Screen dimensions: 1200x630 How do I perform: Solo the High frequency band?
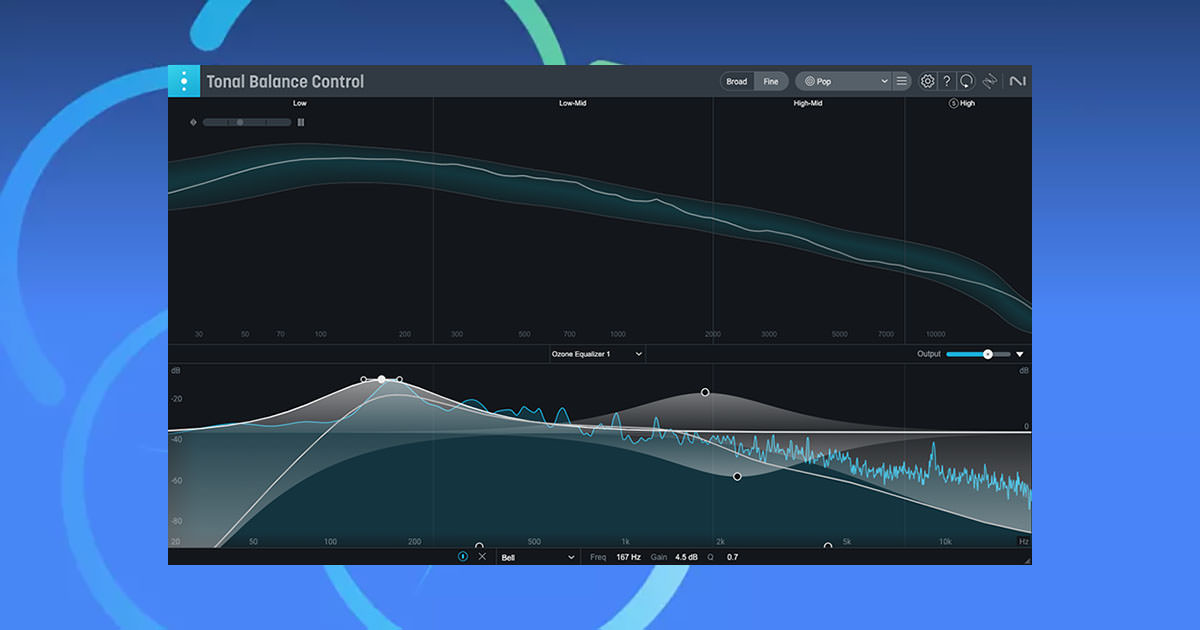click(x=953, y=103)
